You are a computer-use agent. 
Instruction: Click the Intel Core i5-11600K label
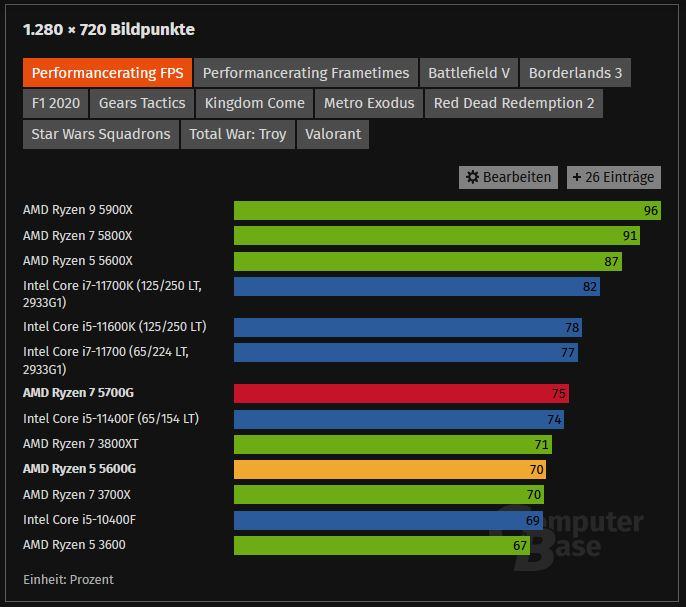(x=115, y=327)
